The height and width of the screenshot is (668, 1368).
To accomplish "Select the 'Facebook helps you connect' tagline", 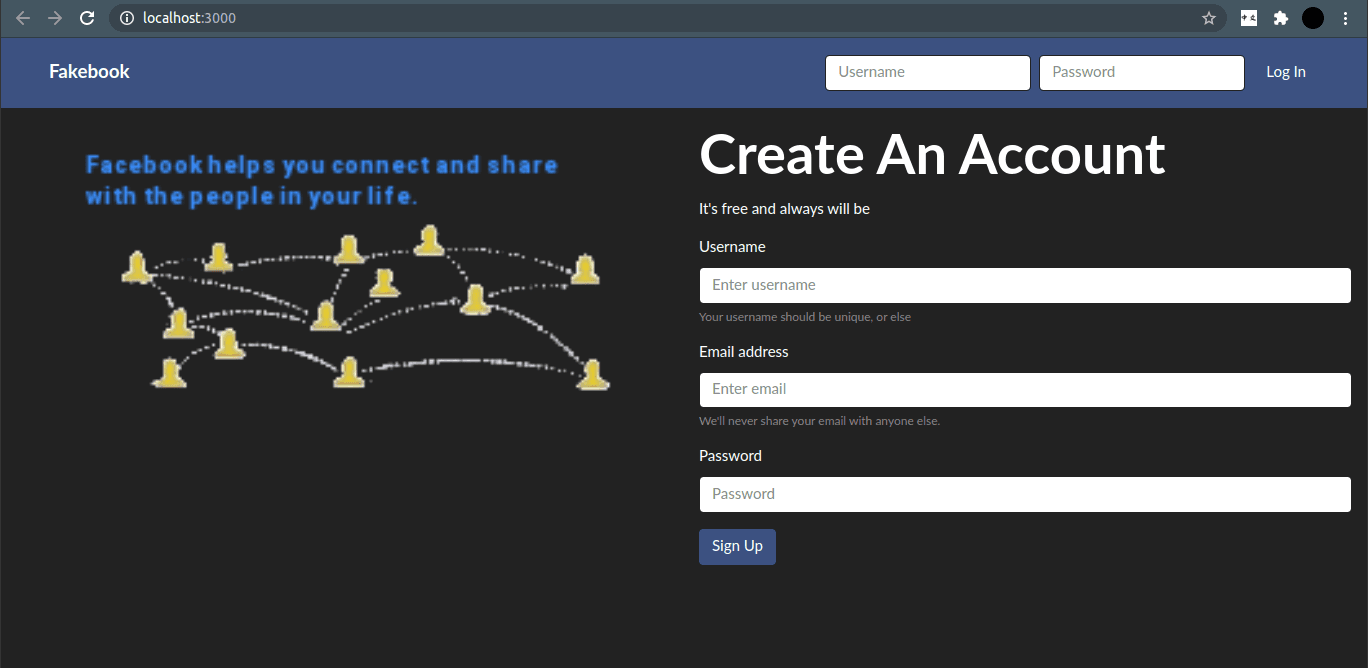I will tap(322, 180).
